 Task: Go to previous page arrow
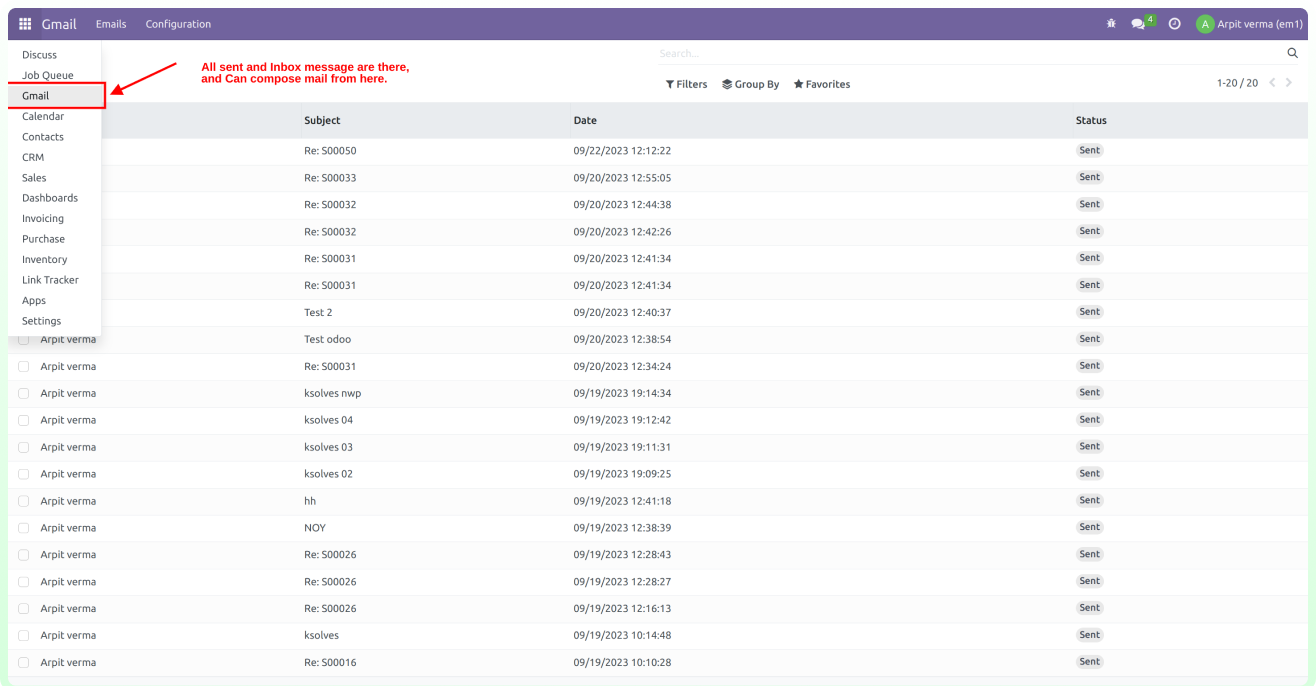point(1272,83)
